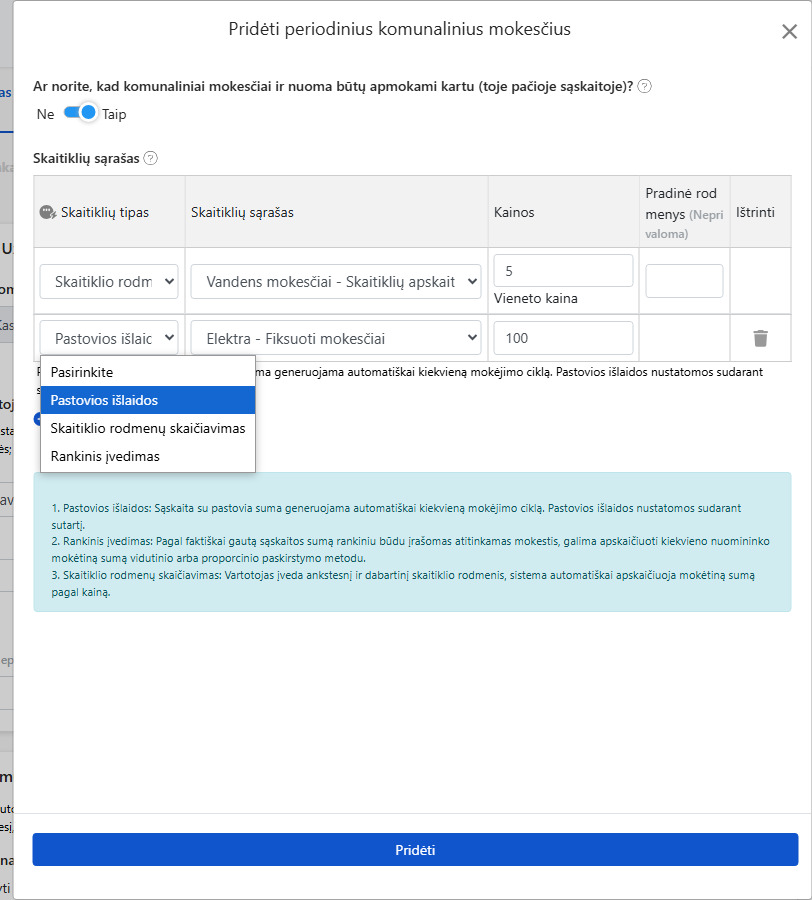Toggle joint payment switch between Ne and Taip

click(x=80, y=112)
